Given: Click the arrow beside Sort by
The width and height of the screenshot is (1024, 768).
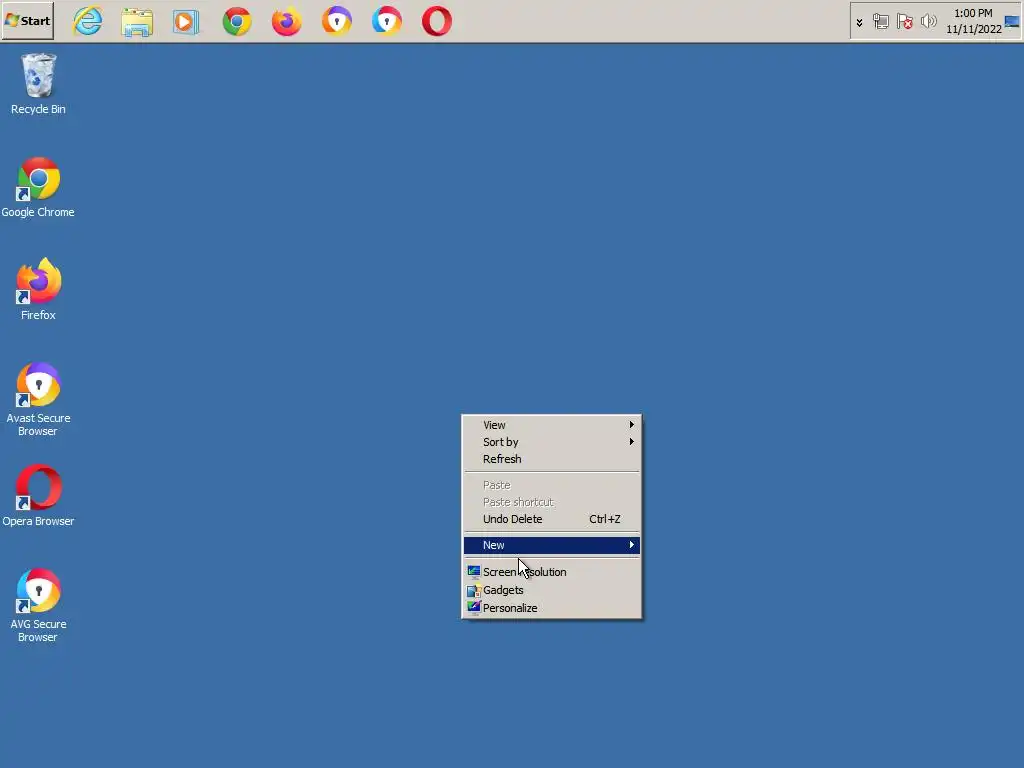Looking at the screenshot, I should (632, 441).
